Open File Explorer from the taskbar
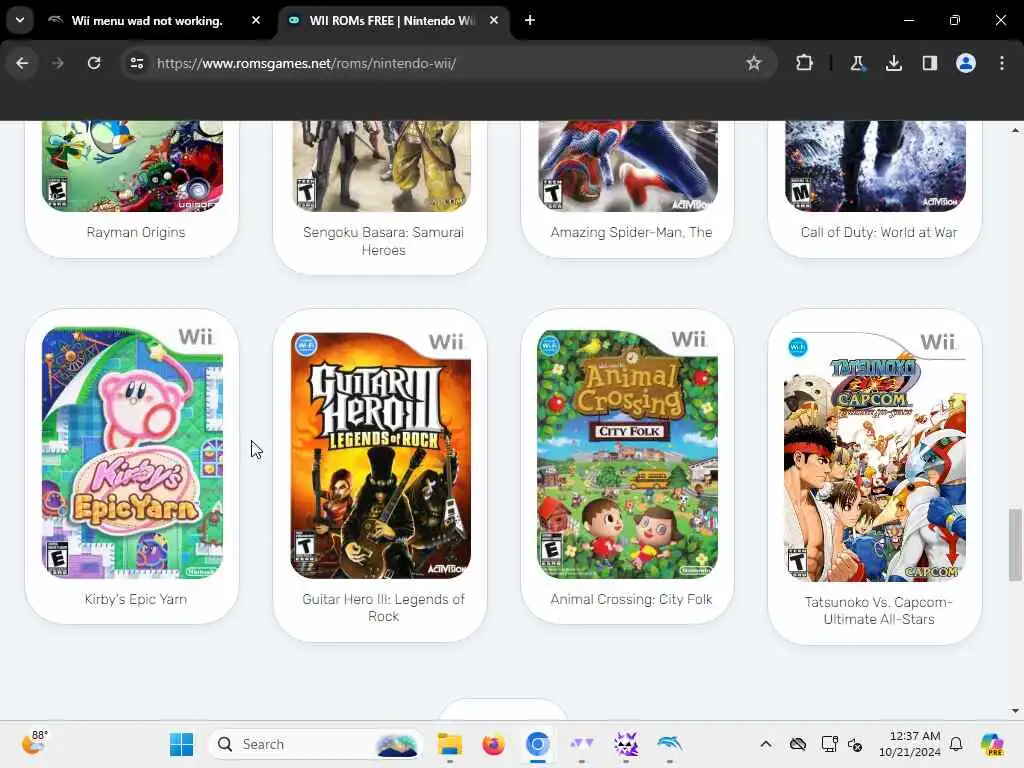The width and height of the screenshot is (1024, 768). (449, 744)
